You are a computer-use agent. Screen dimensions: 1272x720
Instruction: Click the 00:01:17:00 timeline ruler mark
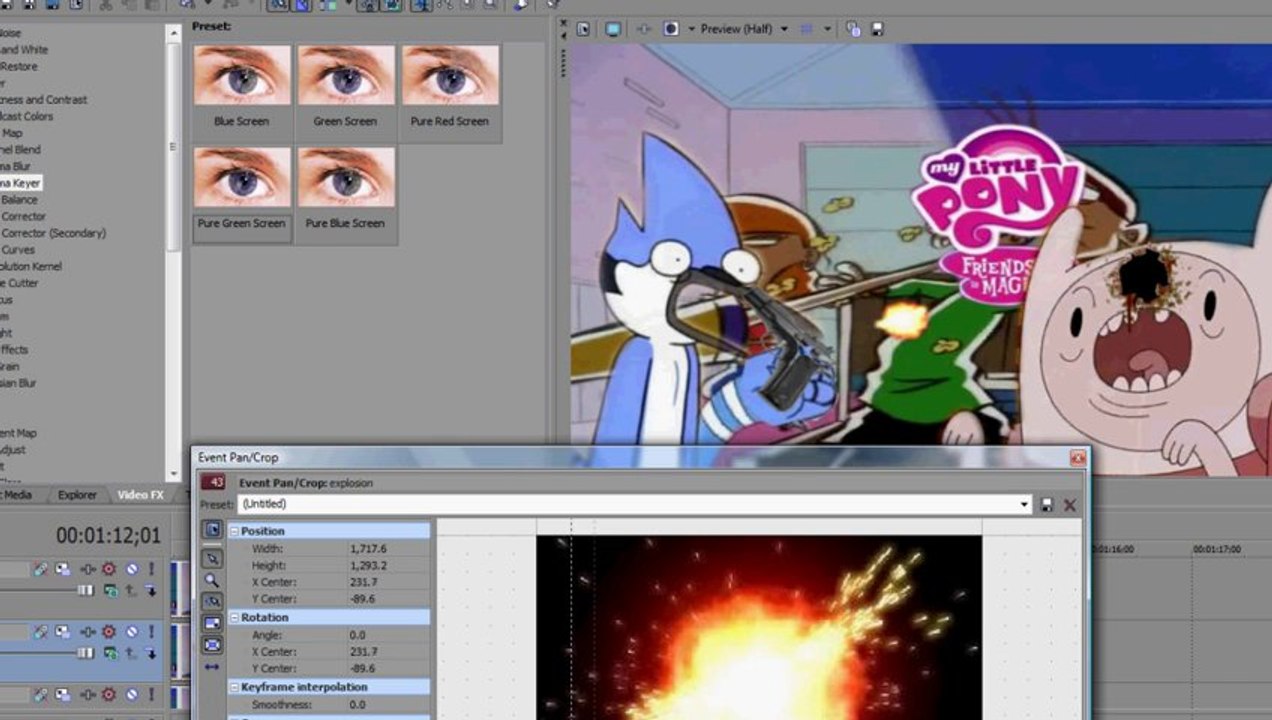click(x=1217, y=549)
